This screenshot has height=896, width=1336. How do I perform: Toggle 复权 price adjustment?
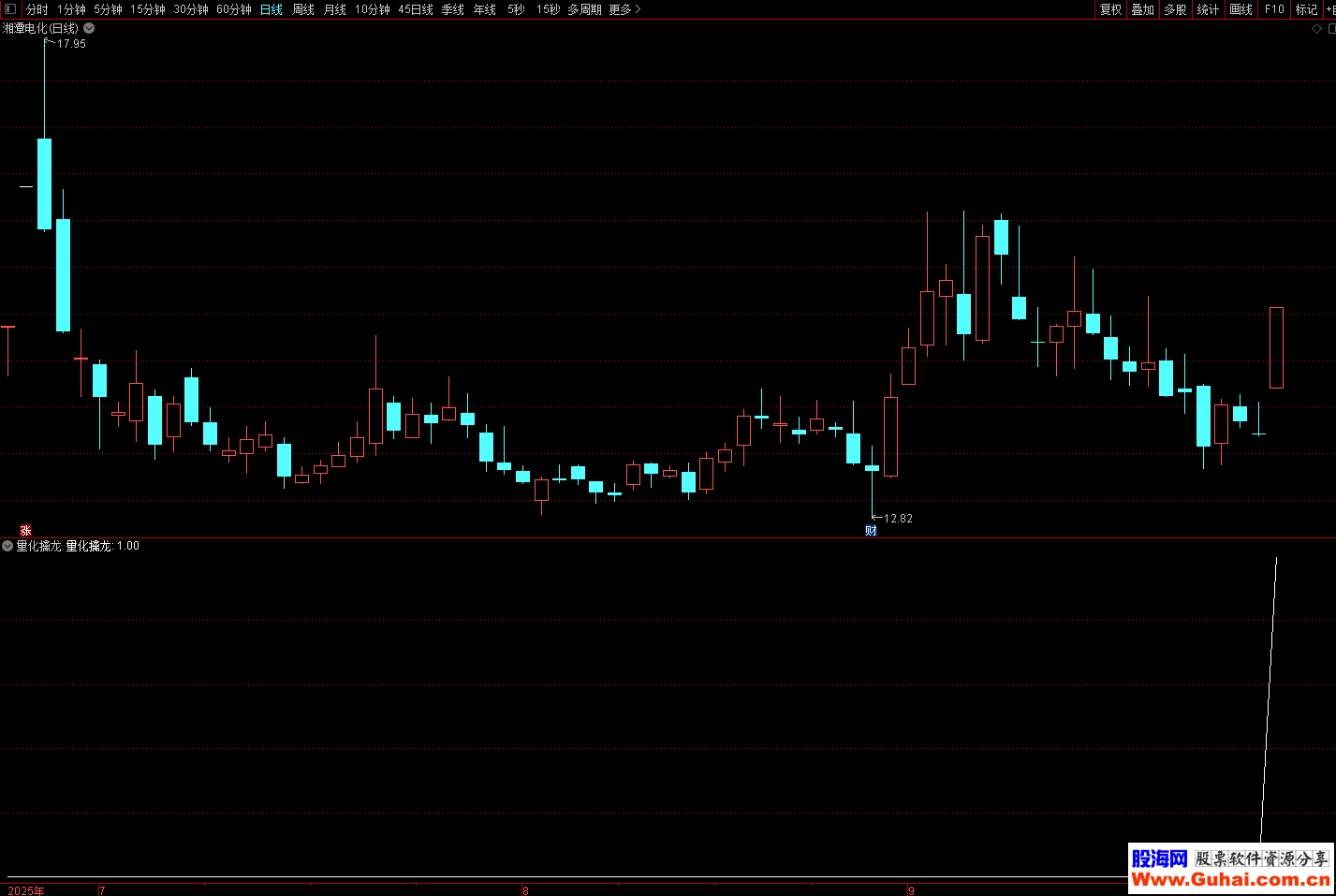[1110, 9]
